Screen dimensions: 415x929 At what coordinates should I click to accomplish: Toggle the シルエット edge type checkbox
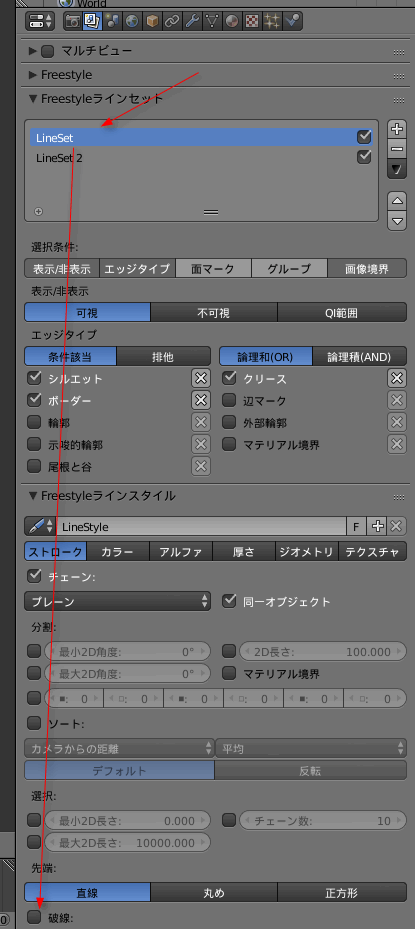(34, 378)
